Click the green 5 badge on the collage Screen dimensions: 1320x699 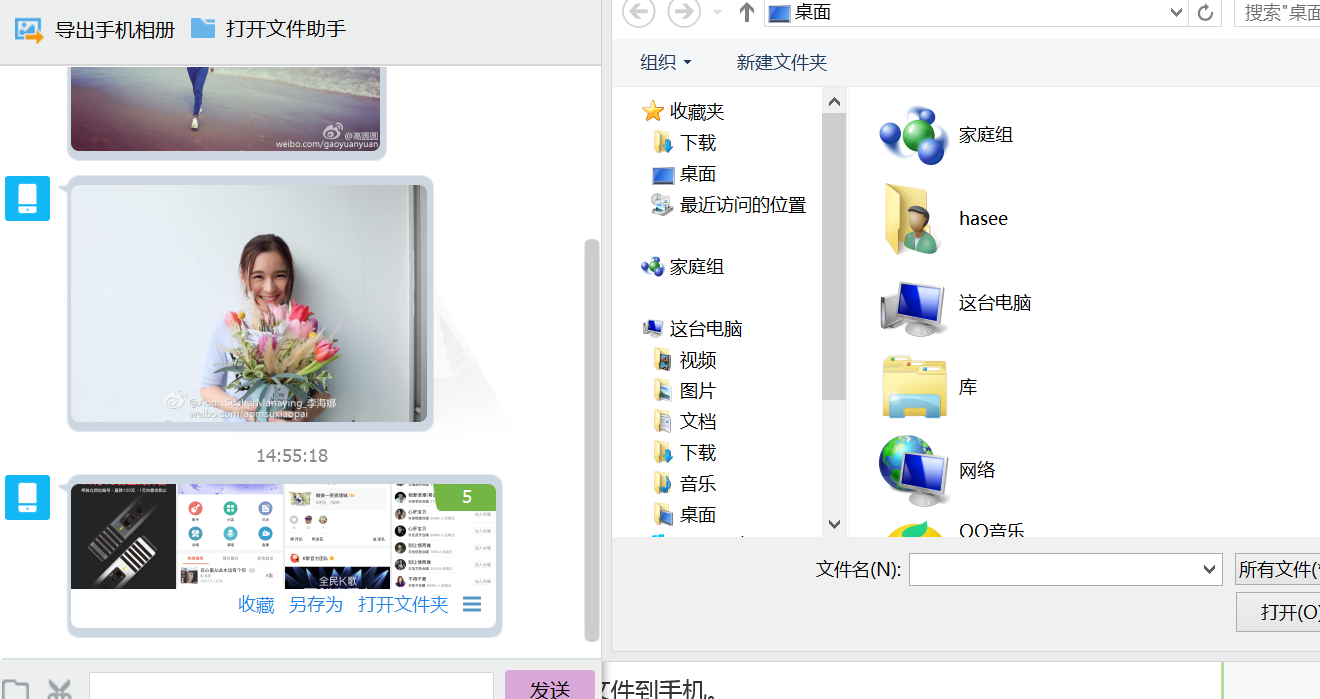click(x=467, y=497)
